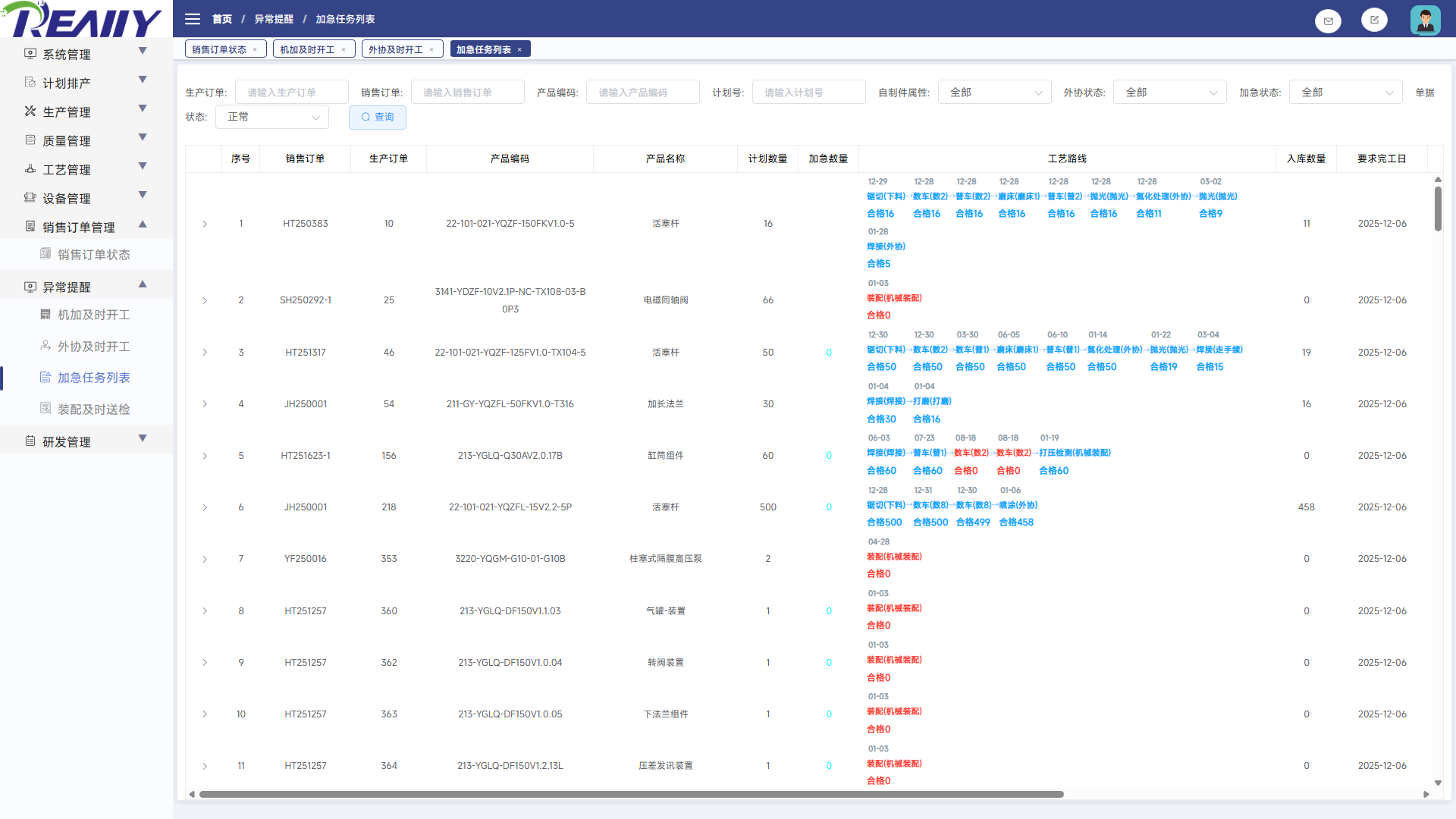Collapse the 销售订单管理 menu arrow
This screenshot has width=1456, height=819.
143,224
